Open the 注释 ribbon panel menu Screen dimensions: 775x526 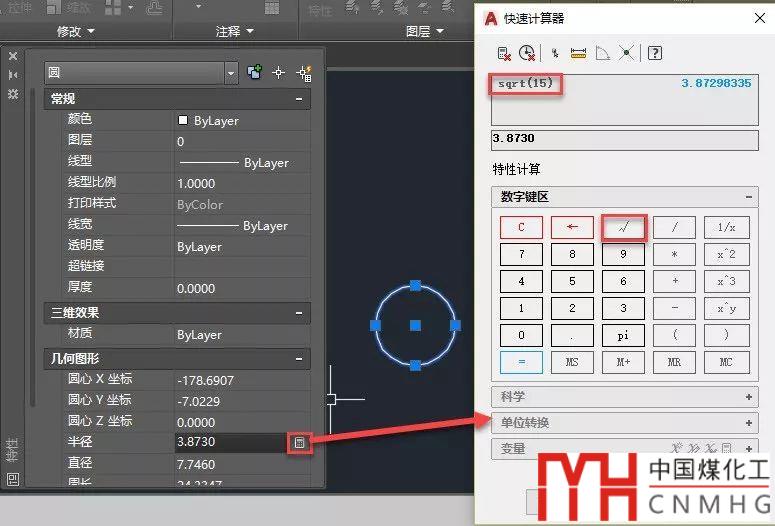point(234,31)
